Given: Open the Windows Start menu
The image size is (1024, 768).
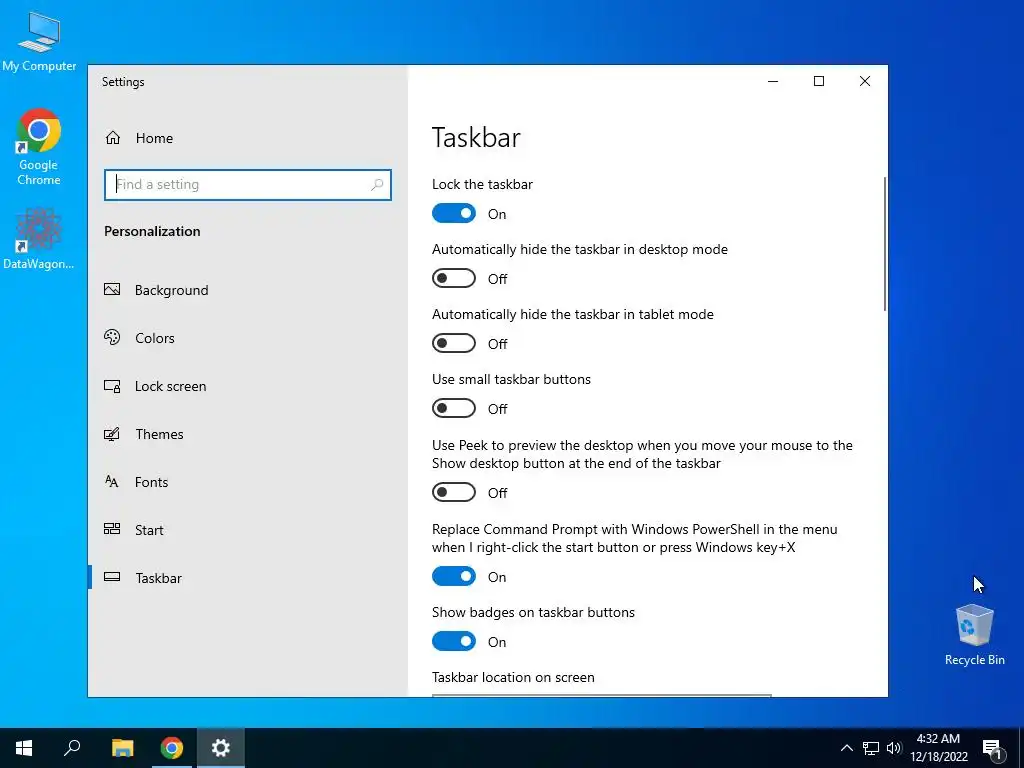Looking at the screenshot, I should tap(24, 748).
